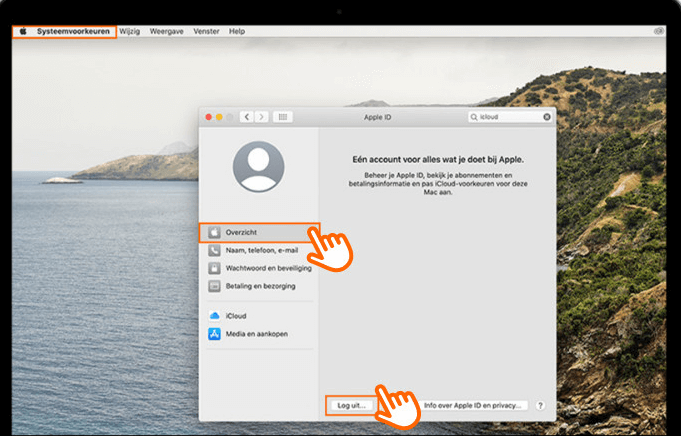Image resolution: width=682 pixels, height=436 pixels.
Task: Click the Apple ID window title
Action: coord(378,117)
